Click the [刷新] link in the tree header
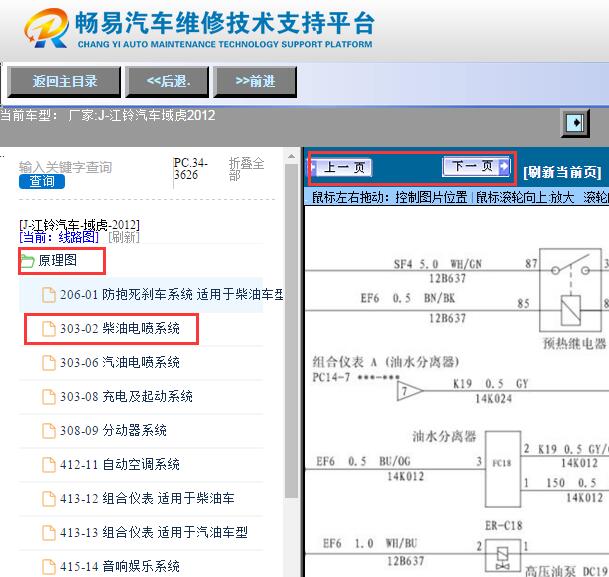The height and width of the screenshot is (577, 609). [x=124, y=237]
